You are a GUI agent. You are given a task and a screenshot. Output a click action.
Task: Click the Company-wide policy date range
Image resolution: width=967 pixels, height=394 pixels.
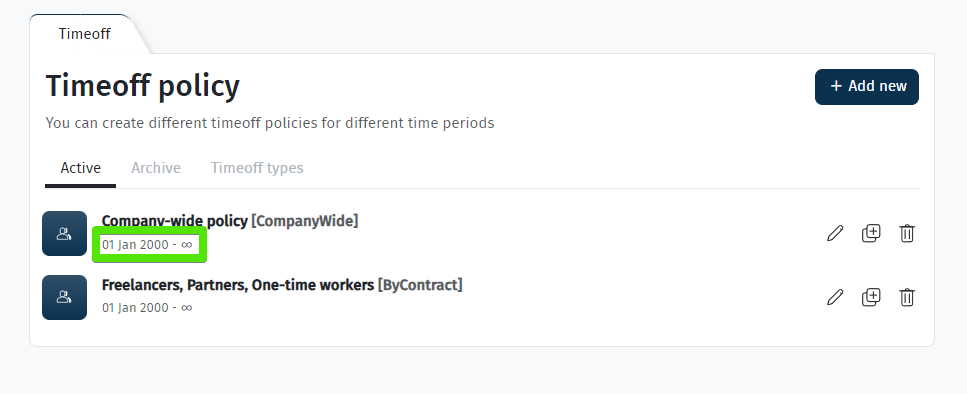[147, 245]
